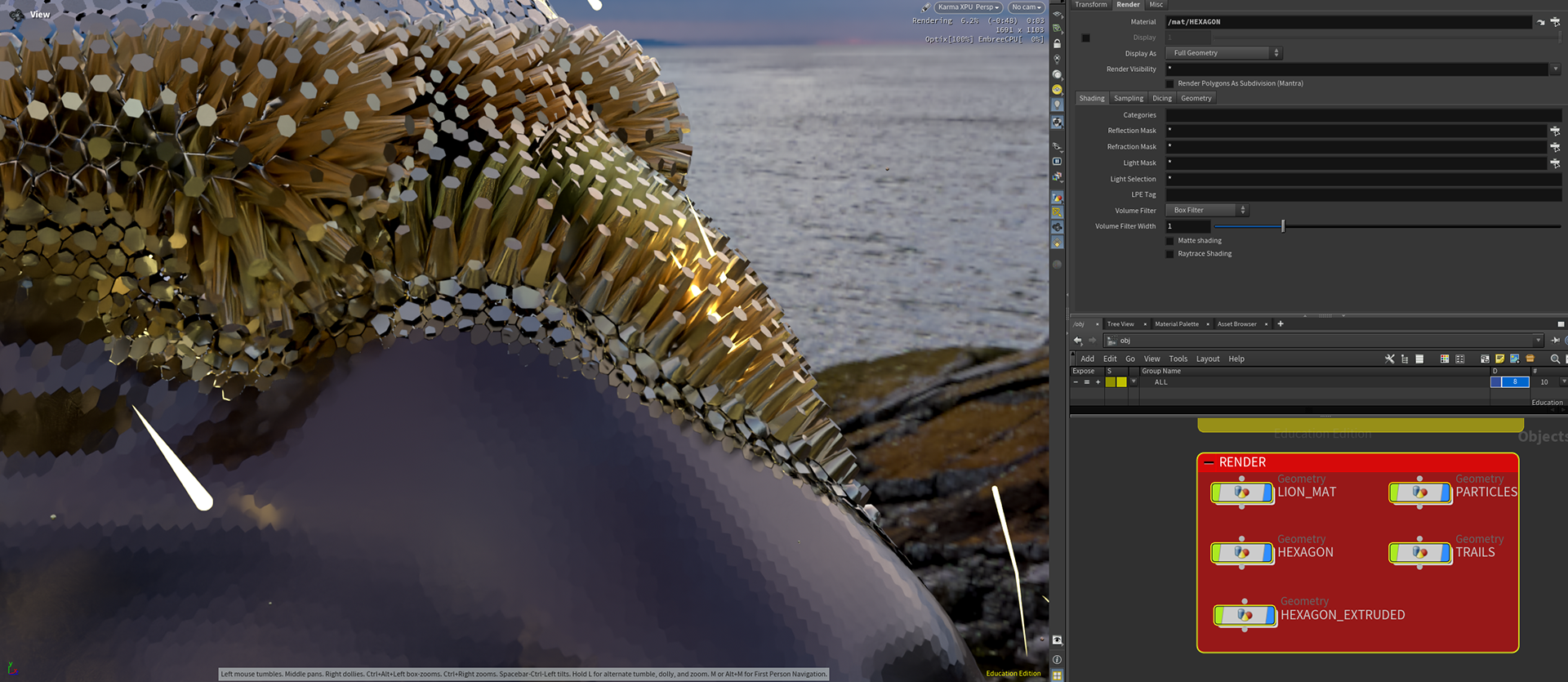Click the pencil icon beside Karma XPU Persp

(x=925, y=7)
